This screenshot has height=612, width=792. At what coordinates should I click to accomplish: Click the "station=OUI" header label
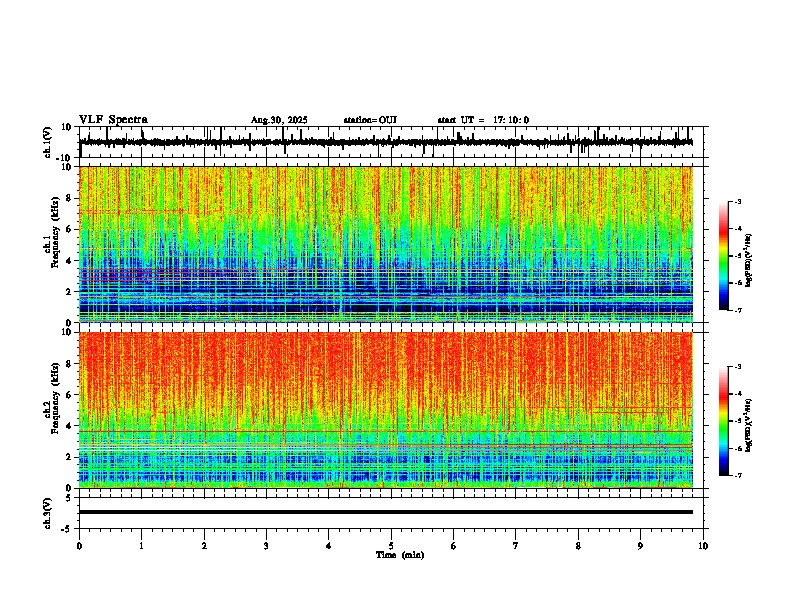370,120
